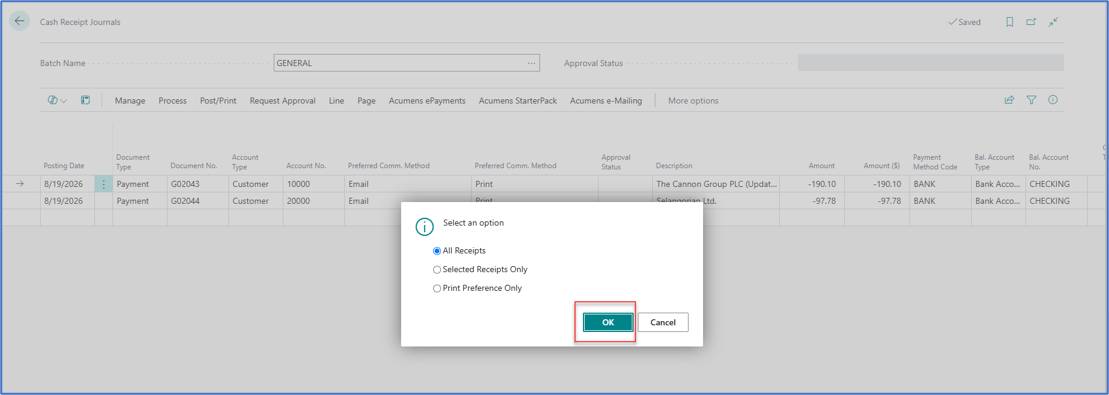
Task: Open the Acumens ePayments menu
Action: 427,101
